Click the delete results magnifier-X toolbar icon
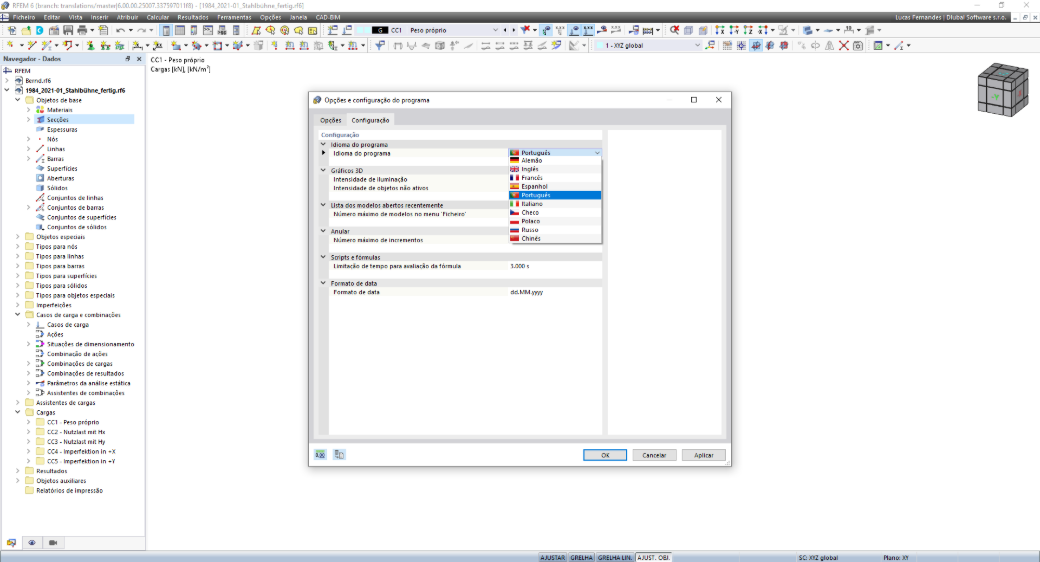 (x=675, y=30)
